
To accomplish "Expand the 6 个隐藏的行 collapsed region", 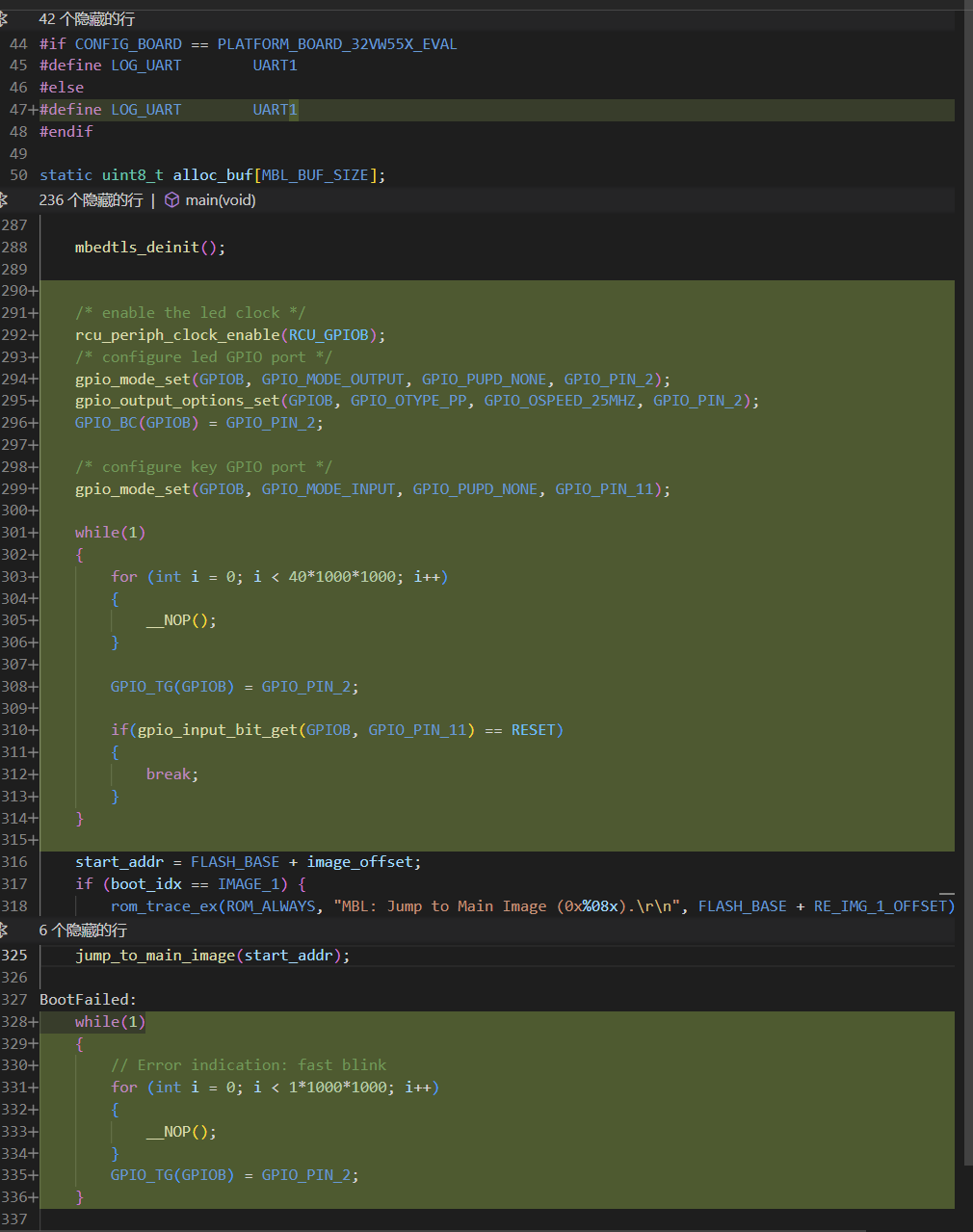I will coord(83,931).
